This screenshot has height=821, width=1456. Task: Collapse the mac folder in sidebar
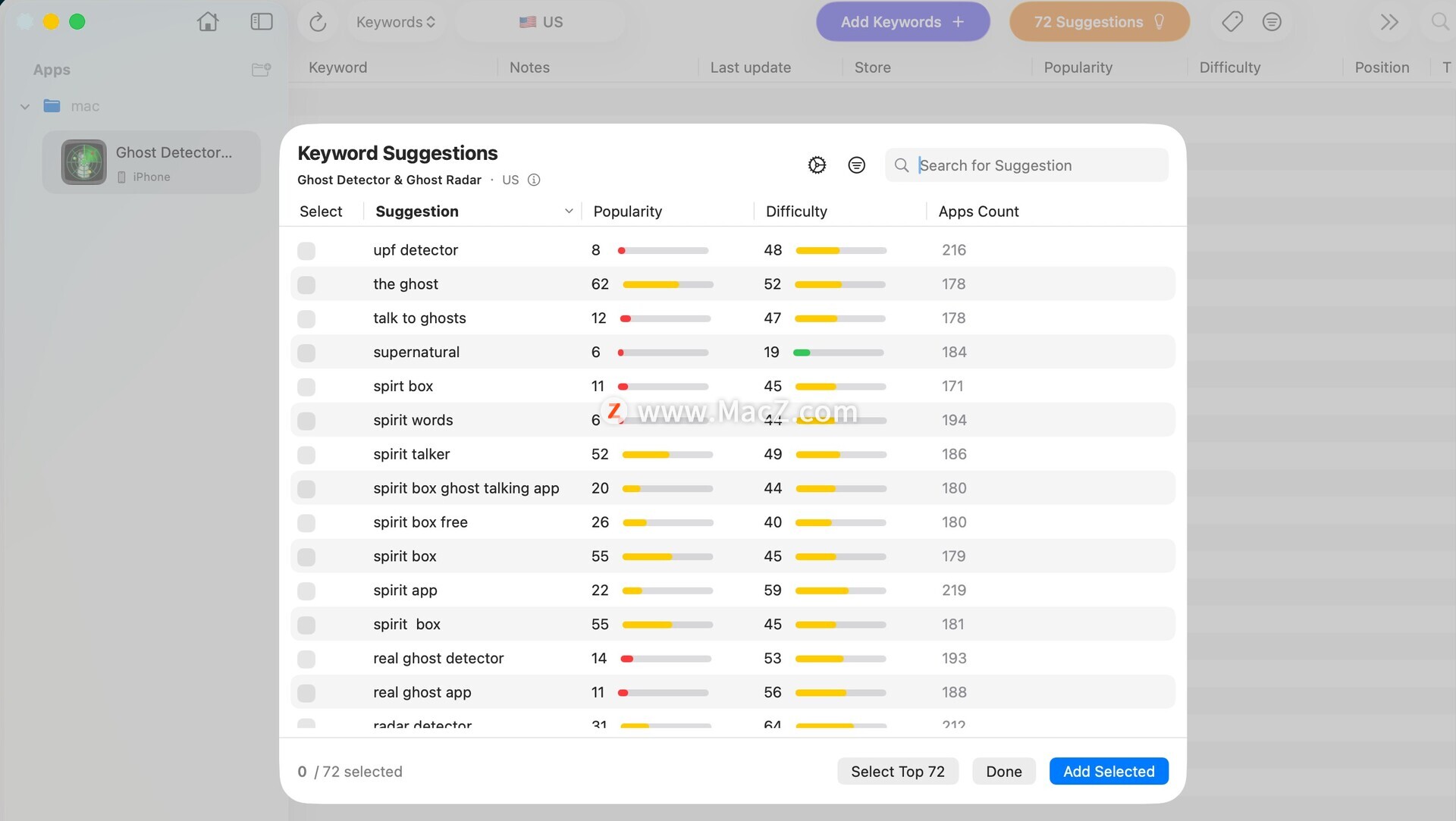pyautogui.click(x=25, y=107)
